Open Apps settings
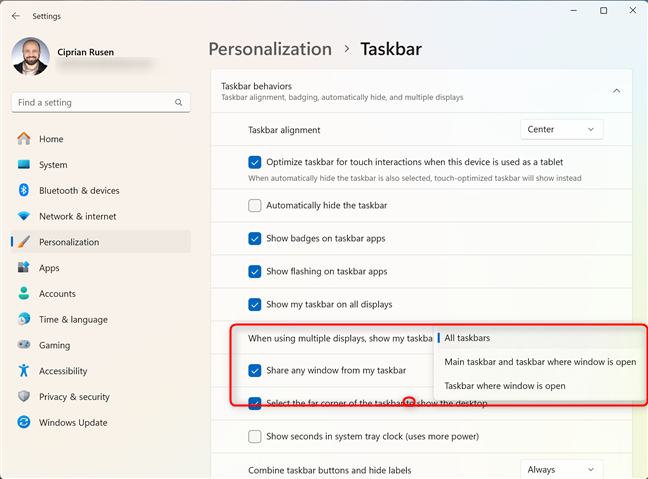This screenshot has height=479, width=648. click(x=101, y=268)
